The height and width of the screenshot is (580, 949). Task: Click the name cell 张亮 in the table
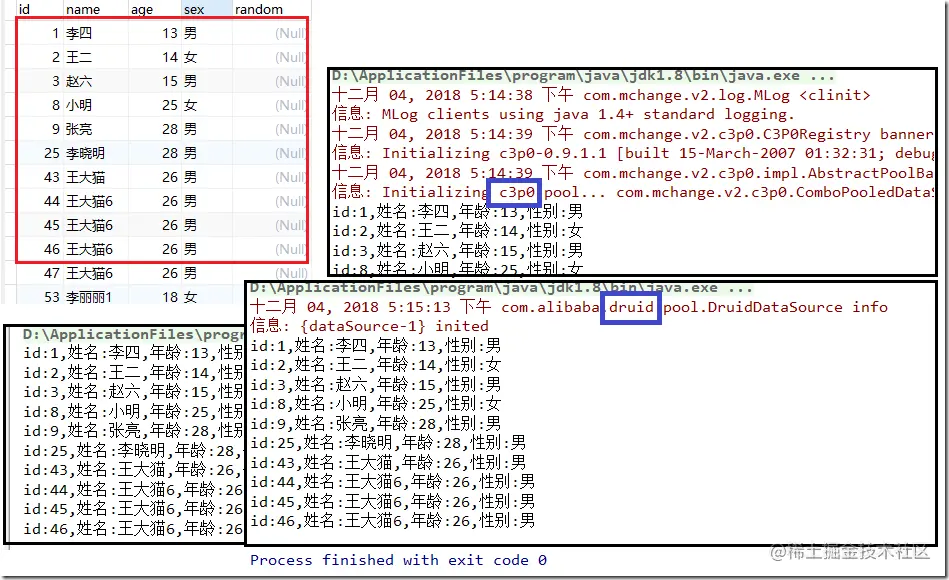79,130
